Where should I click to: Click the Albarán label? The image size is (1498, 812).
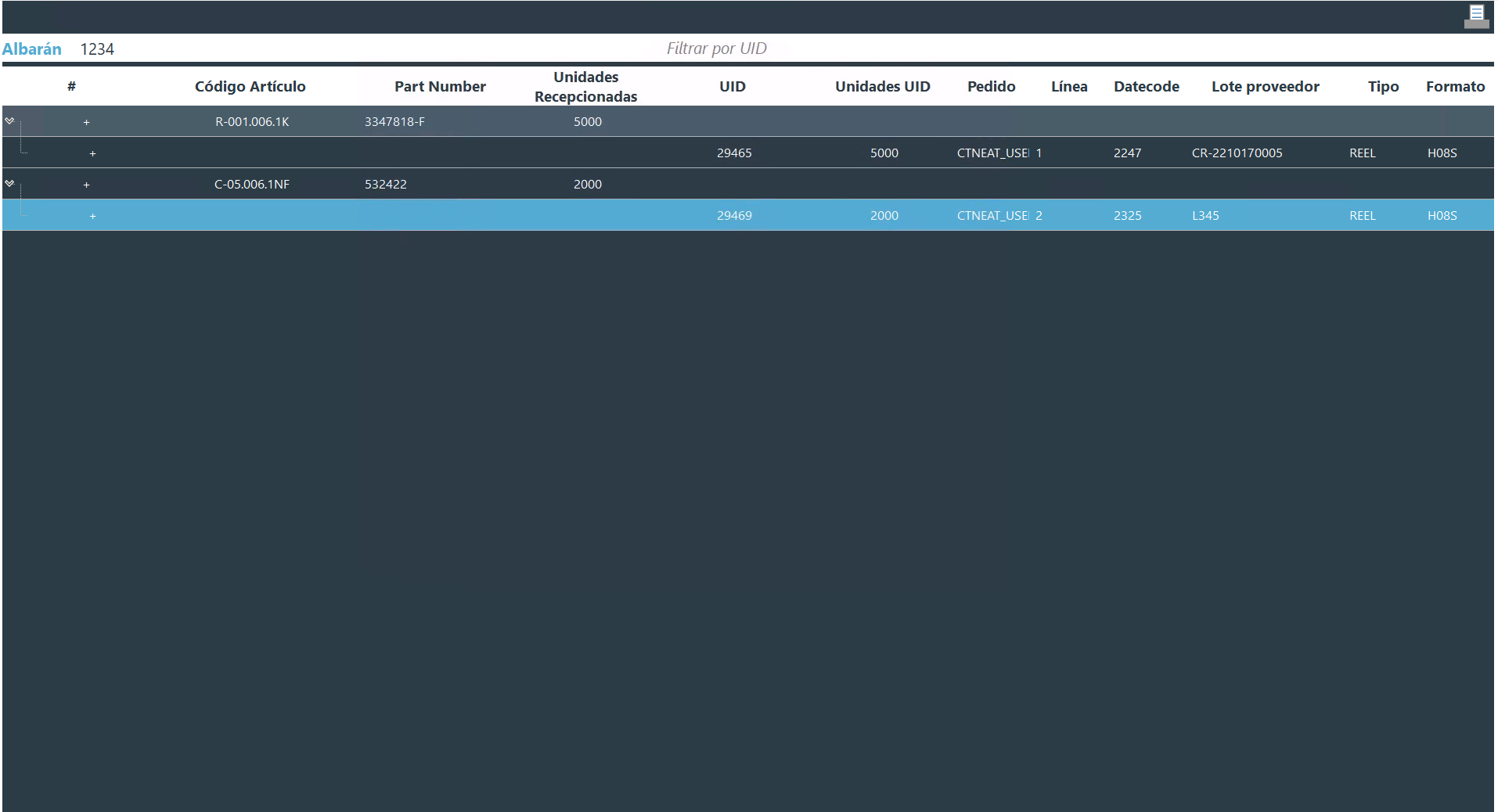coord(32,49)
